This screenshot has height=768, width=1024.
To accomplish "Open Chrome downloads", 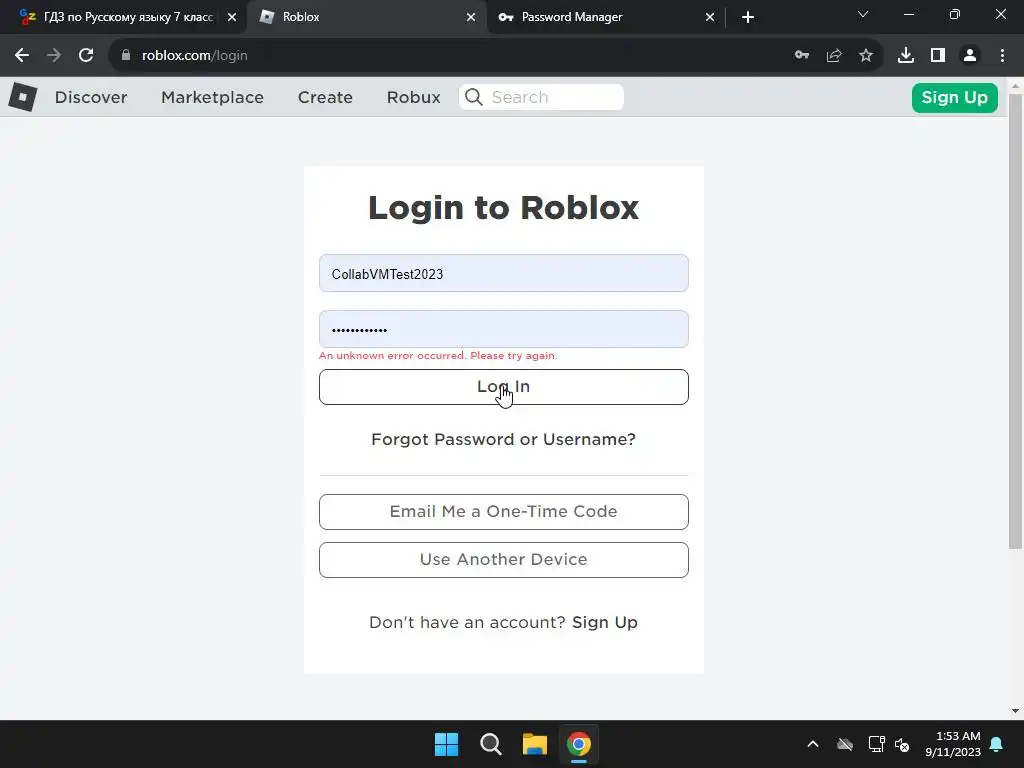I will coord(906,56).
